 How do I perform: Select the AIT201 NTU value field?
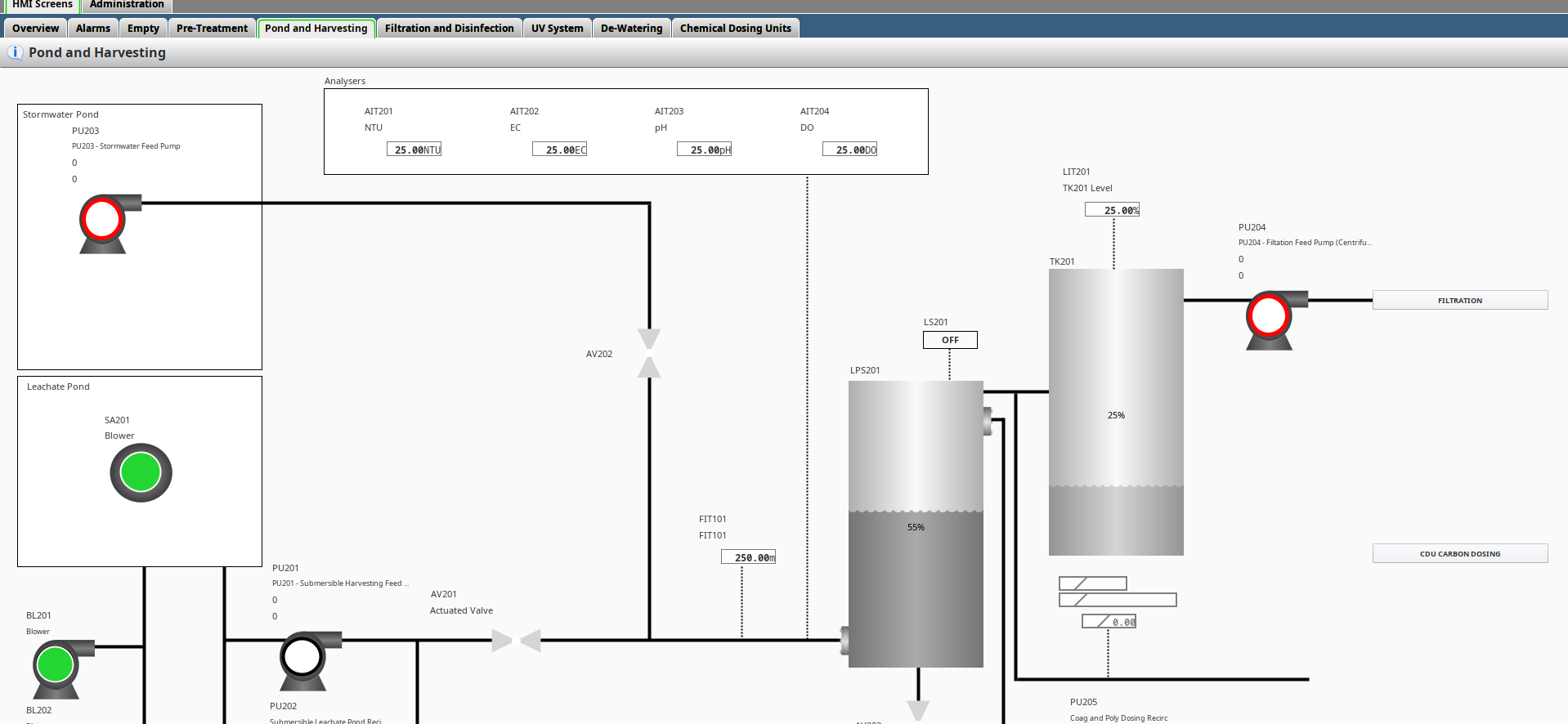tap(414, 149)
